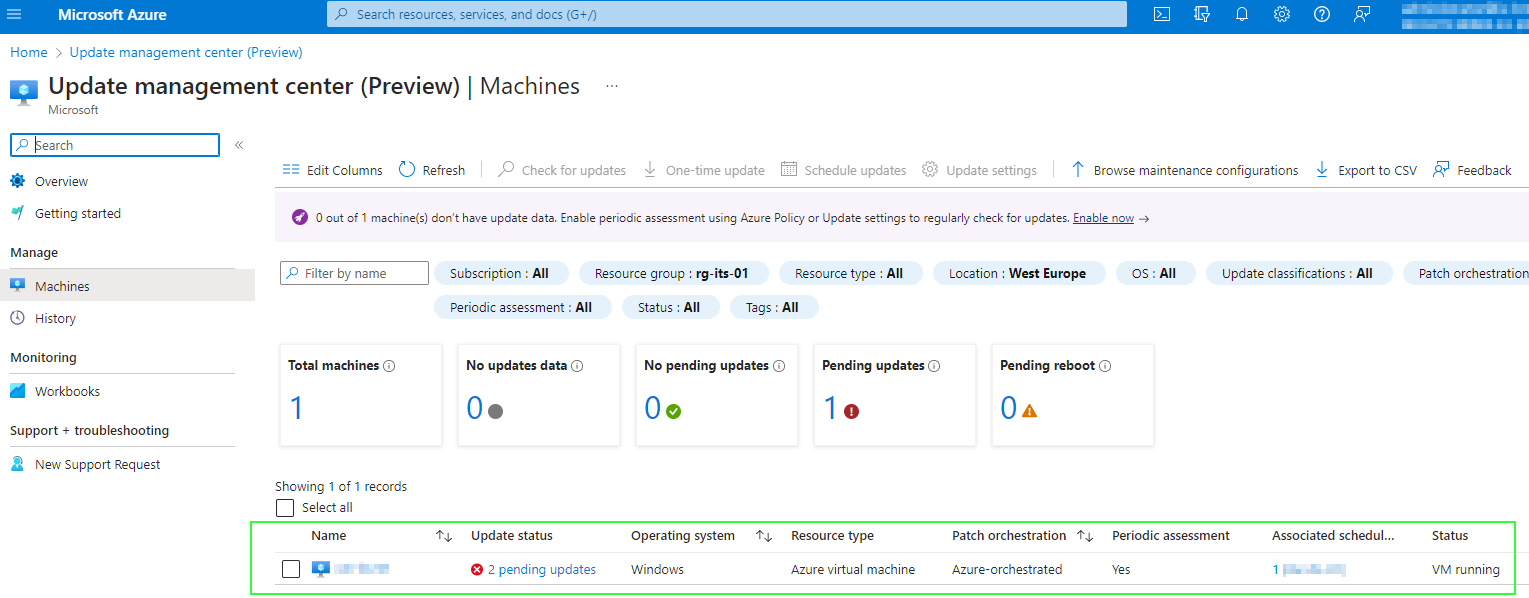
Task: Click the Update management center header icon
Action: 24,91
